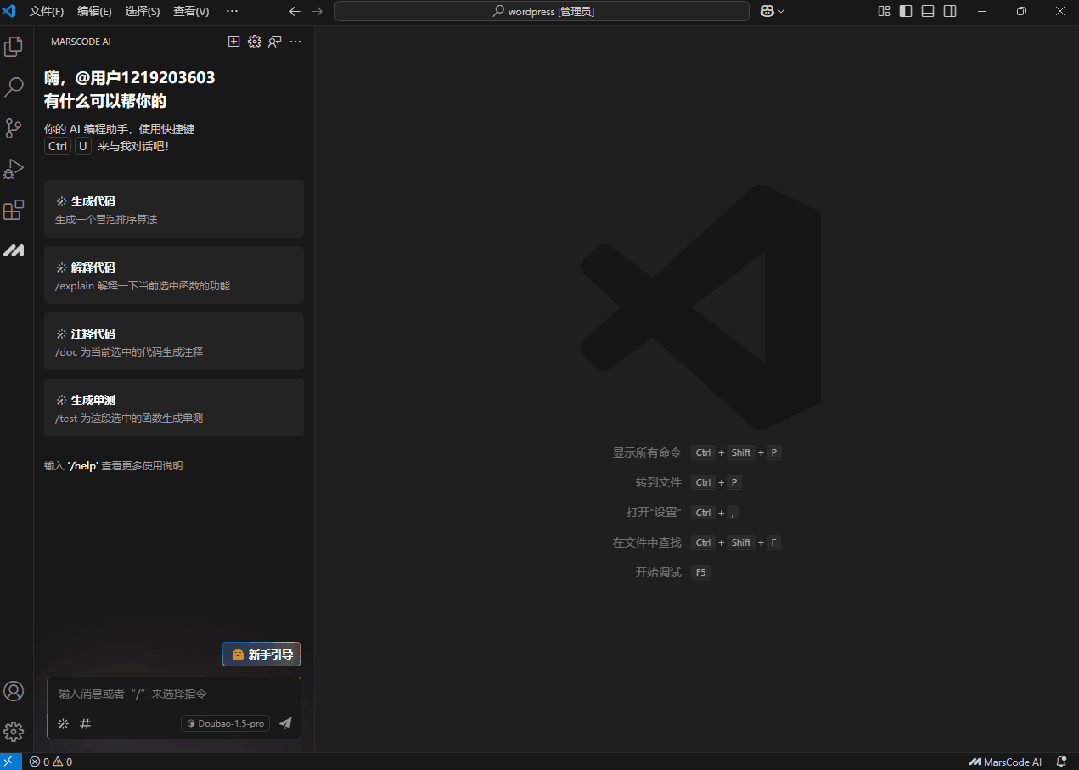
Task: Open the Manage gear in activity bar
Action: (13, 731)
